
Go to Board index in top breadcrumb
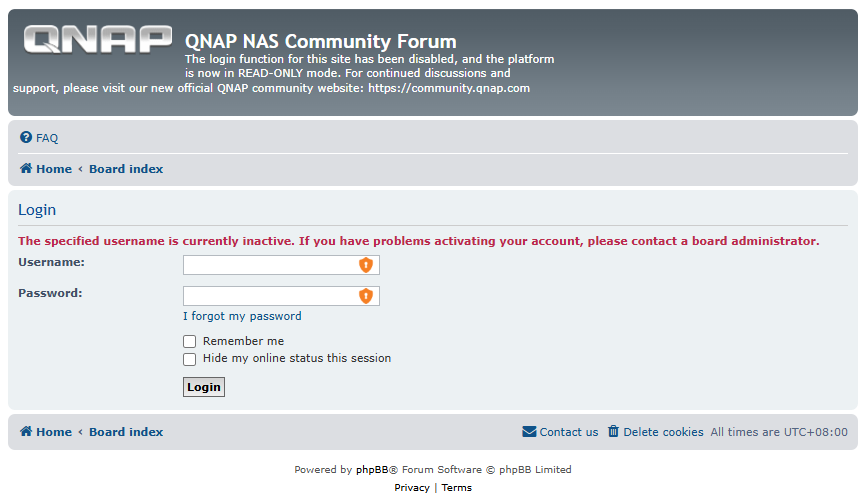click(x=126, y=169)
